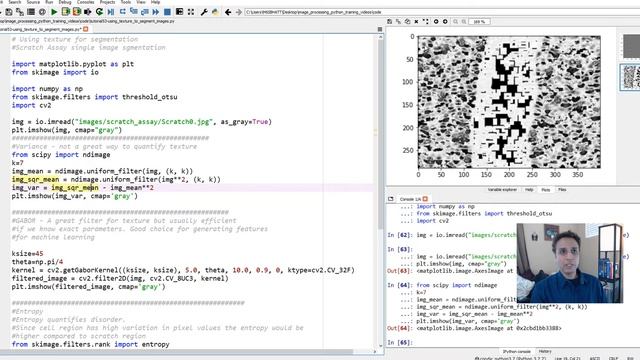The image size is (640, 360).
Task: Open the Source menu
Action: (x=33, y=2)
